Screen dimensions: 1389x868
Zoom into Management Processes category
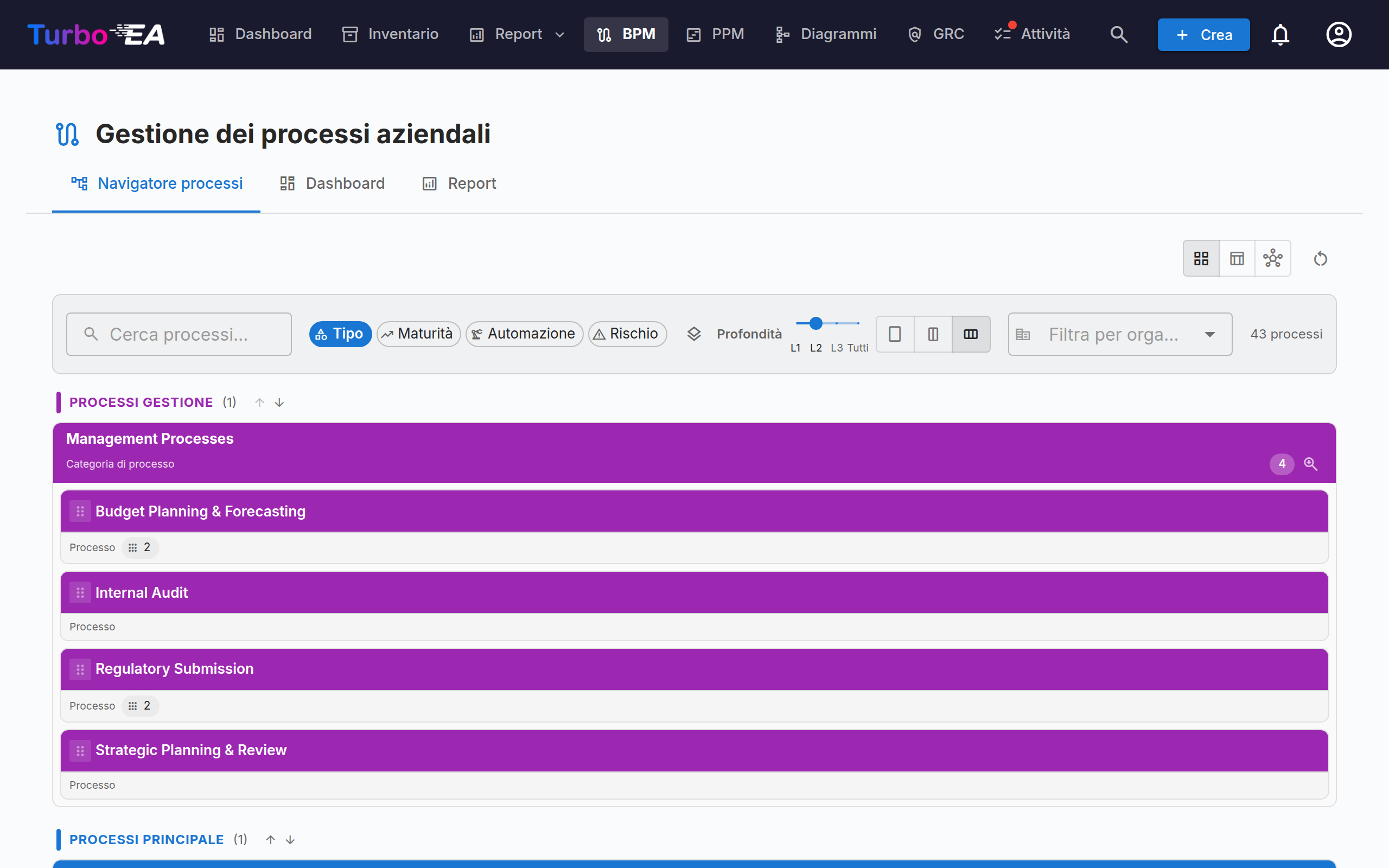[x=1310, y=464]
